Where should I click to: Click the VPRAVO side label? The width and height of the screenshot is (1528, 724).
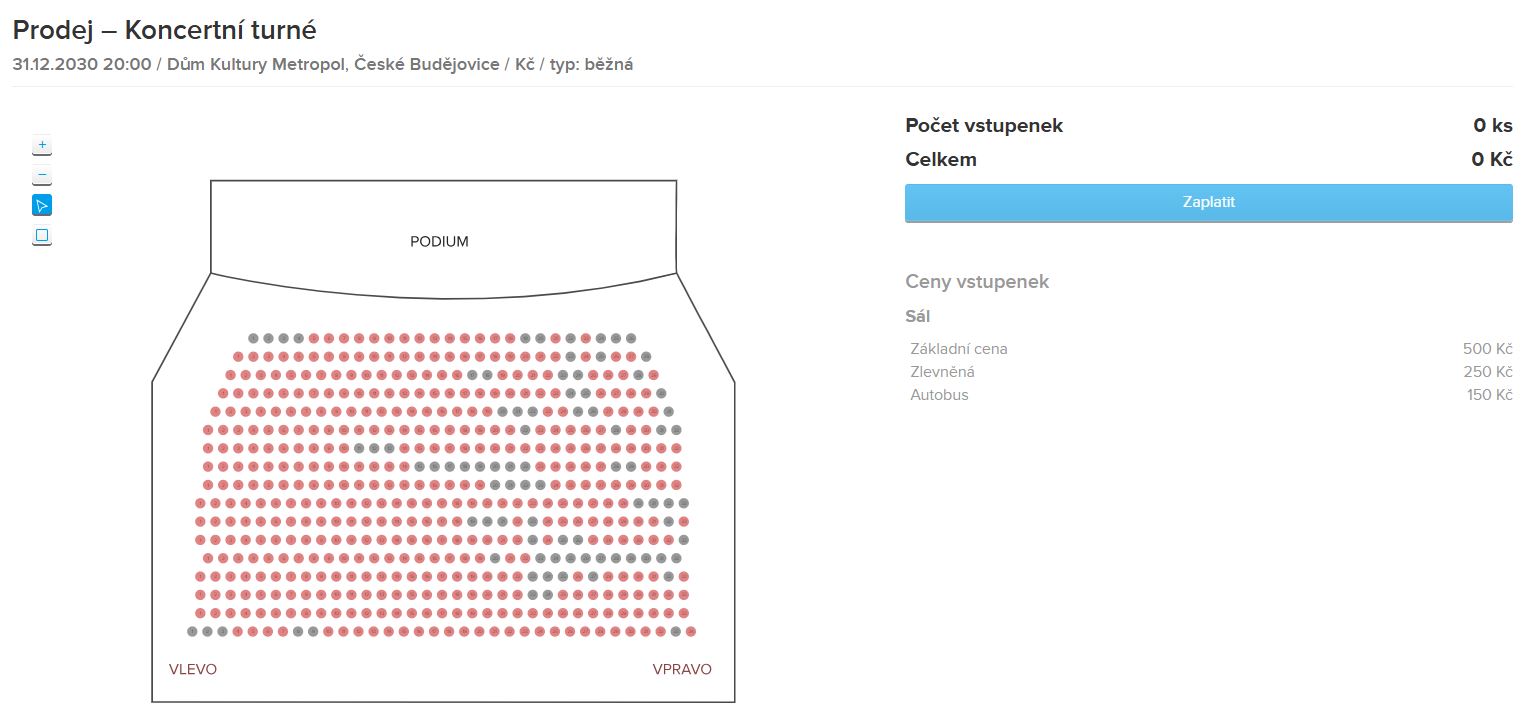pos(682,669)
